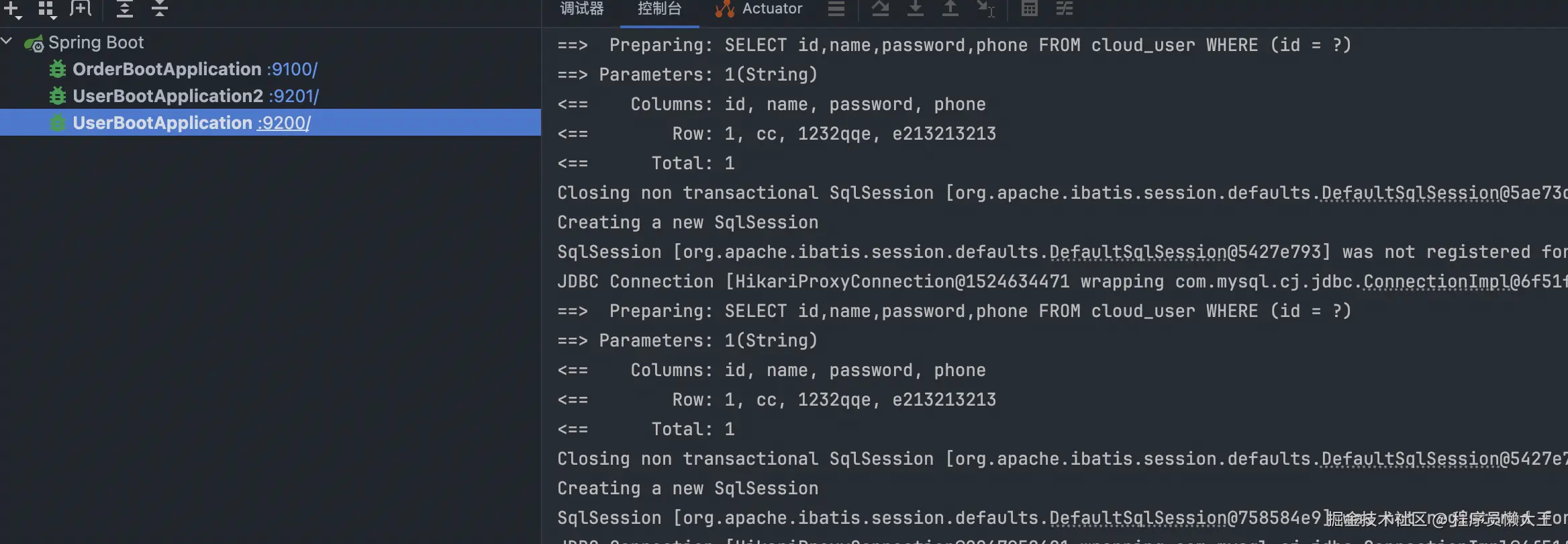
Task: Select OrderBootApplication in the services tree
Action: point(166,69)
